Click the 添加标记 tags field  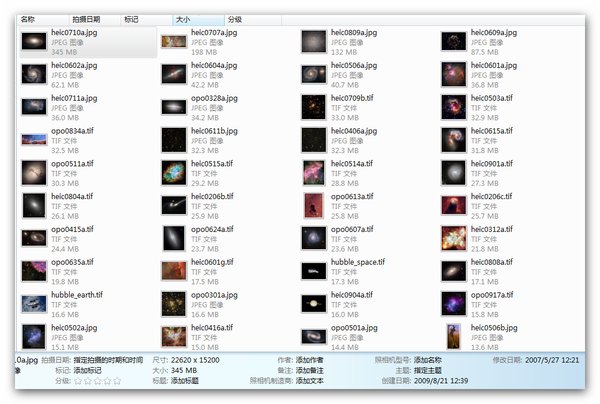87,370
